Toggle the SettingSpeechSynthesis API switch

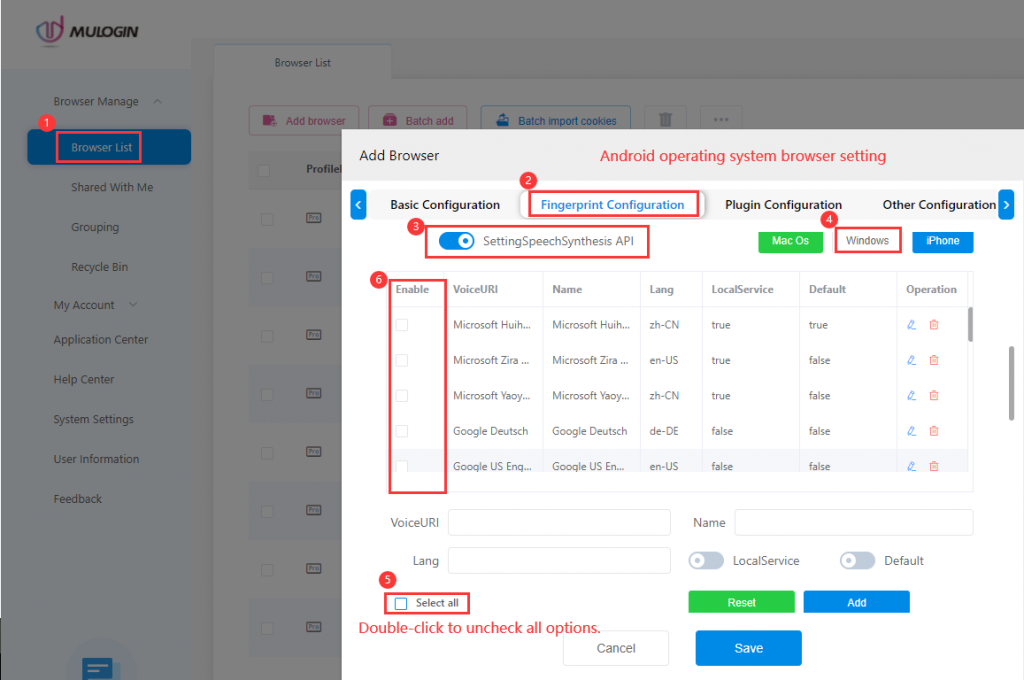pyautogui.click(x=456, y=241)
